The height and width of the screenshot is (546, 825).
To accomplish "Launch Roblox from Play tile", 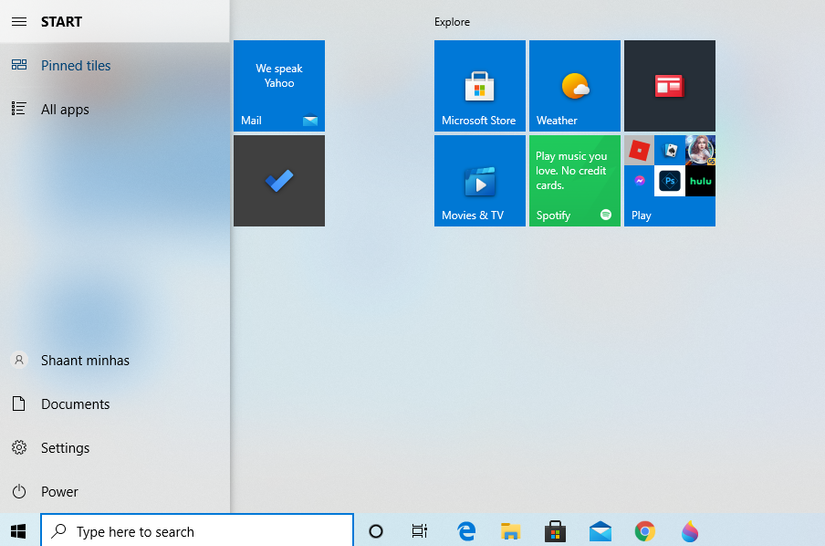I will point(639,150).
